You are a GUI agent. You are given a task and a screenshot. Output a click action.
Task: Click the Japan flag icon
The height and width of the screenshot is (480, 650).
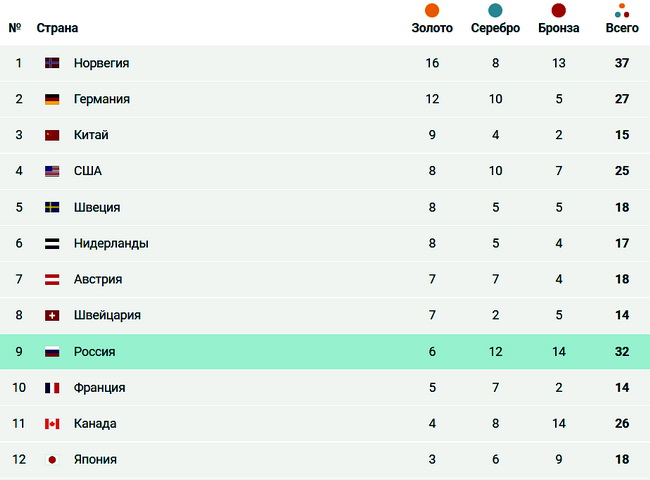[52, 459]
